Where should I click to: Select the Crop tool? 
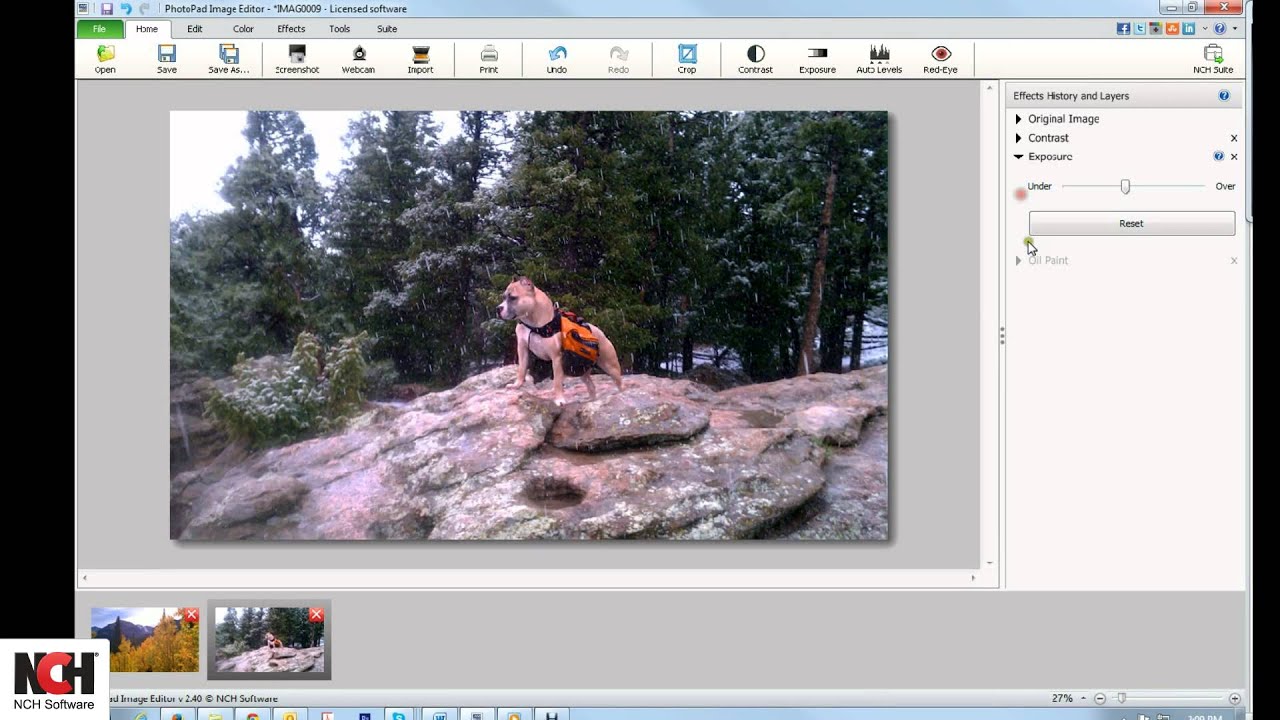[x=687, y=59]
